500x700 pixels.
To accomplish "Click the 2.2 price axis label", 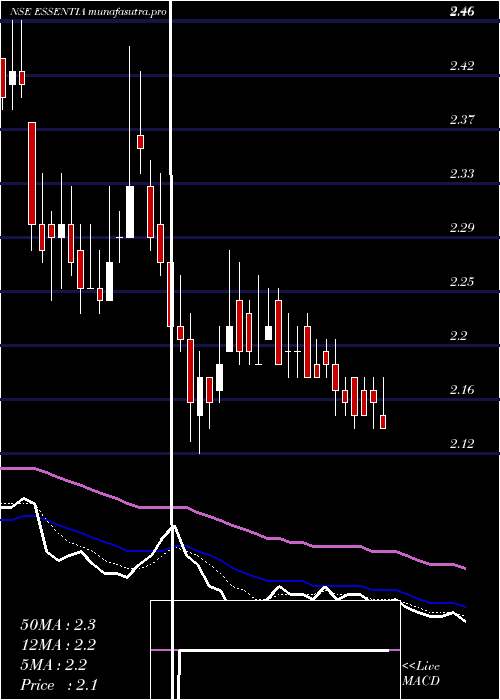I will pos(458,336).
